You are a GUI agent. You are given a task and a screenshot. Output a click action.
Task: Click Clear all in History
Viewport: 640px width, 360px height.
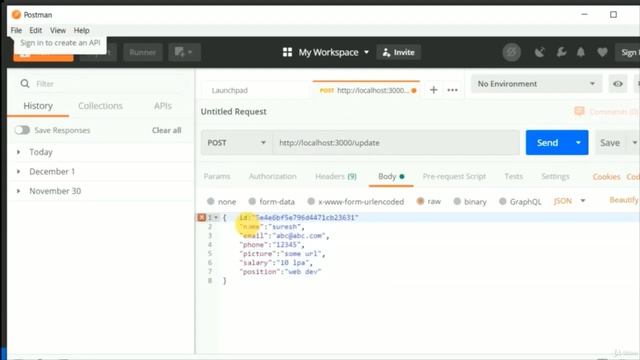coord(167,130)
